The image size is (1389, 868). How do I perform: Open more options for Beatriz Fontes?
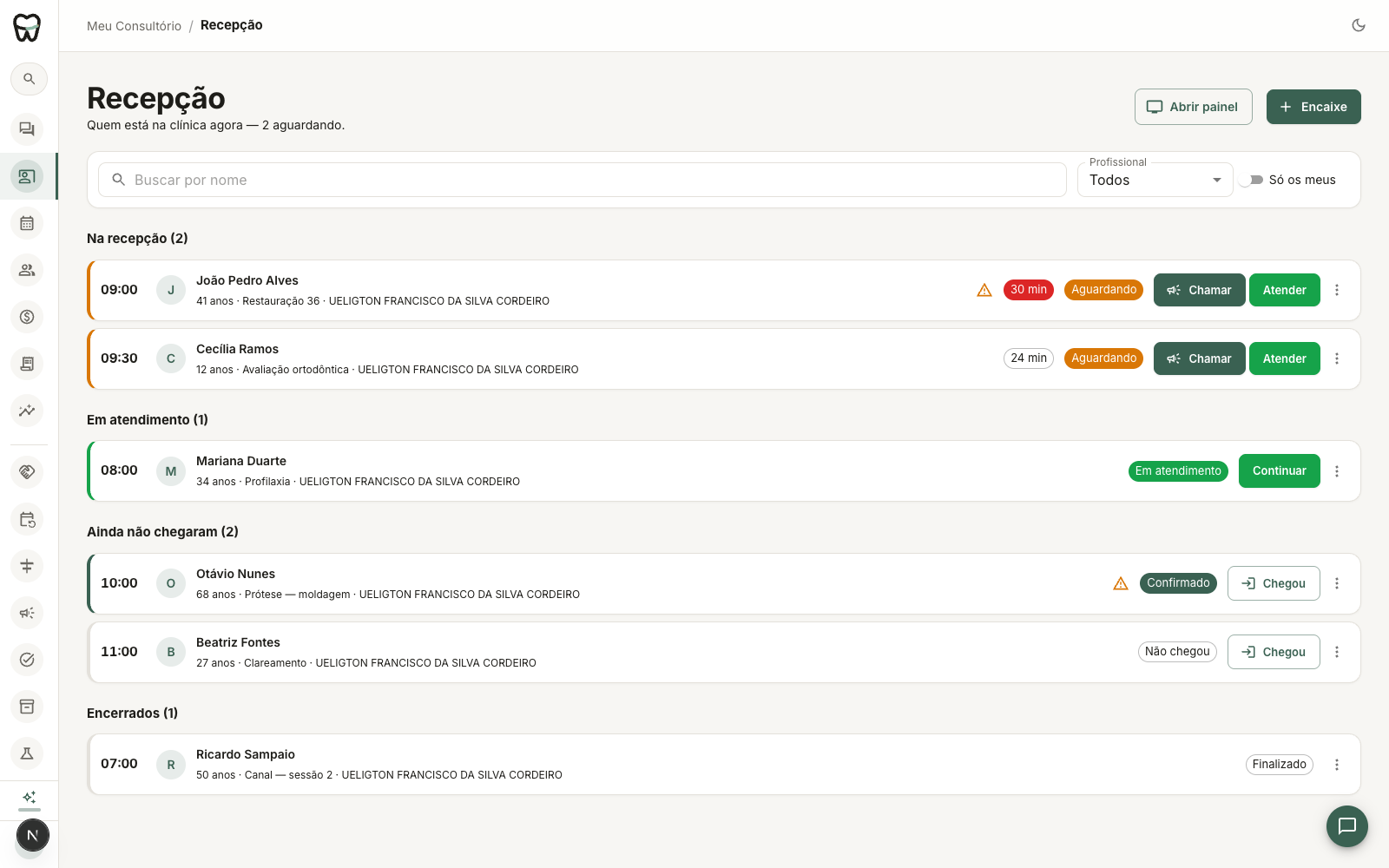[x=1337, y=652]
